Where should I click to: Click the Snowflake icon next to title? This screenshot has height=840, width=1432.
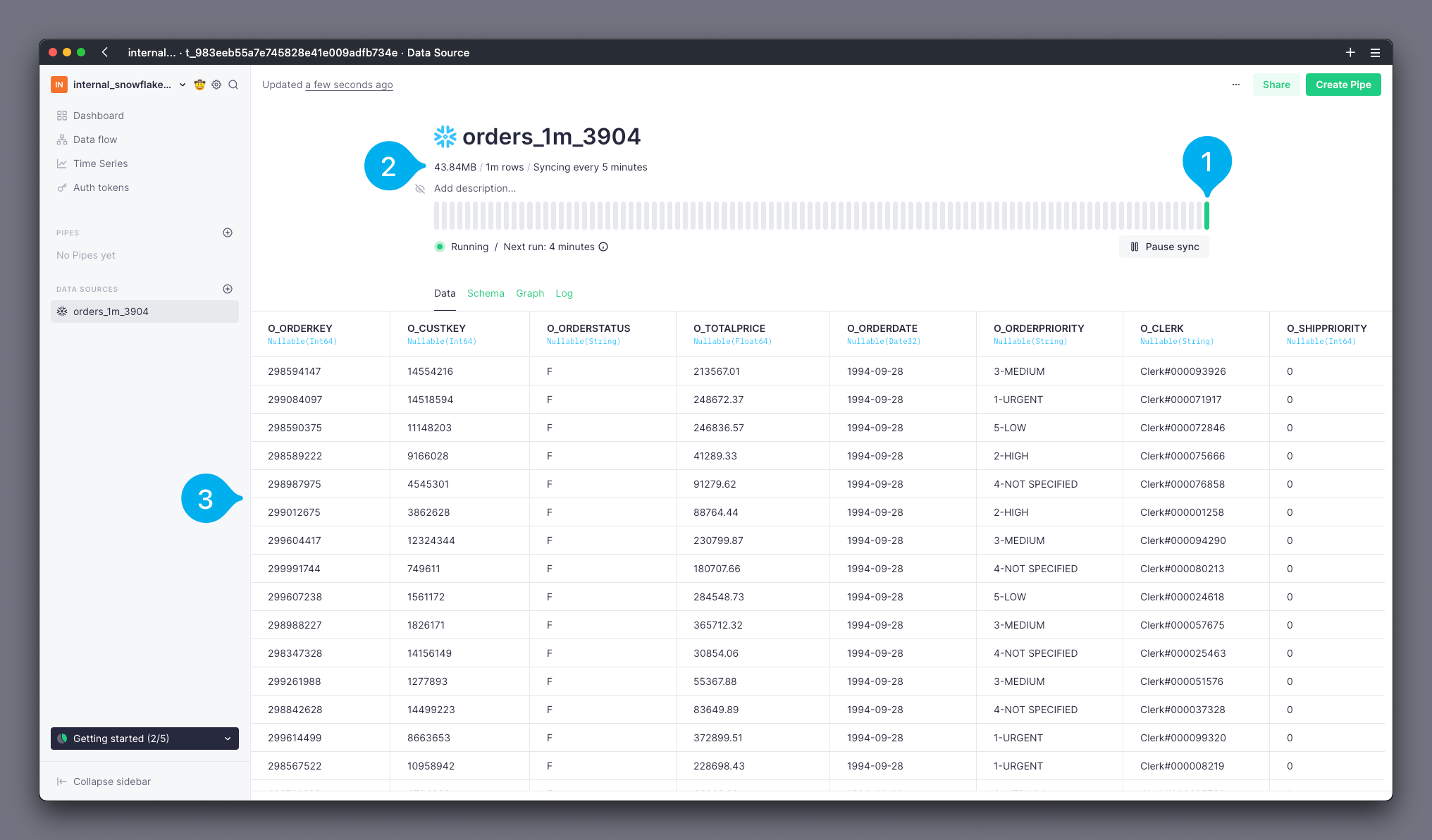445,137
